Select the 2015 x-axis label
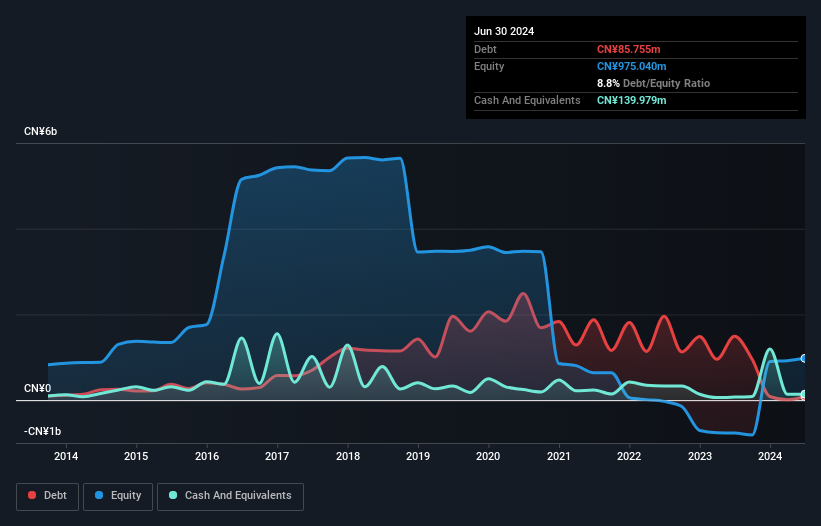This screenshot has width=821, height=526. (136, 456)
